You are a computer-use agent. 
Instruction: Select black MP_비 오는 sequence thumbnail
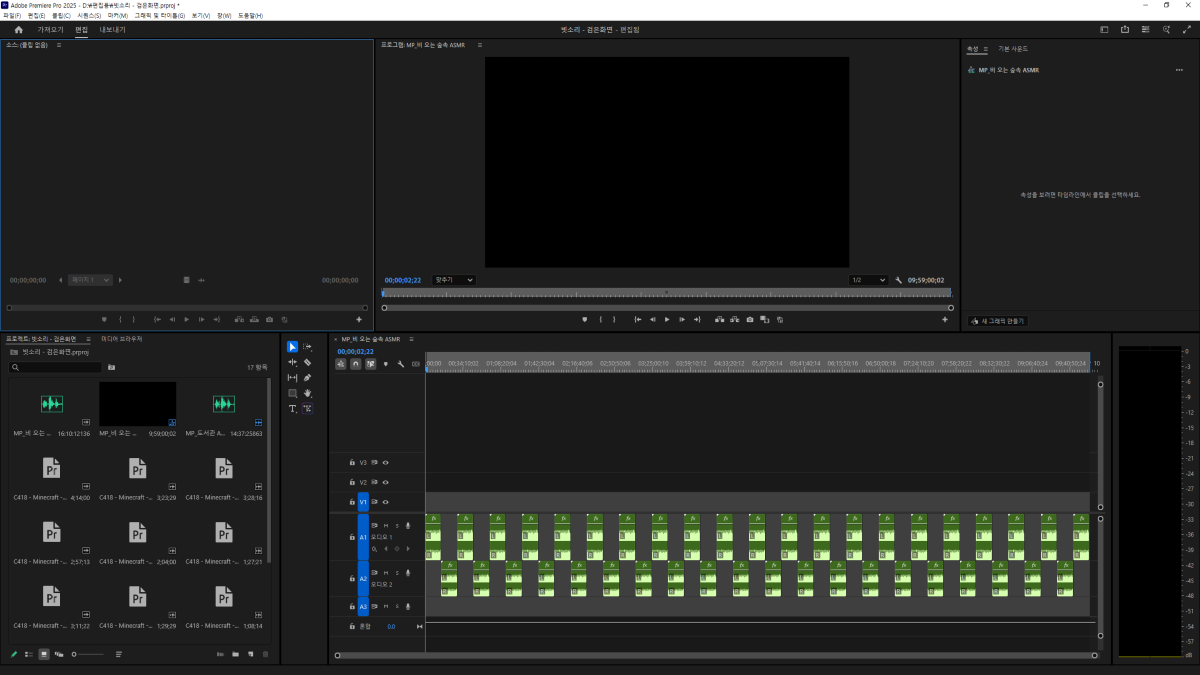137,404
